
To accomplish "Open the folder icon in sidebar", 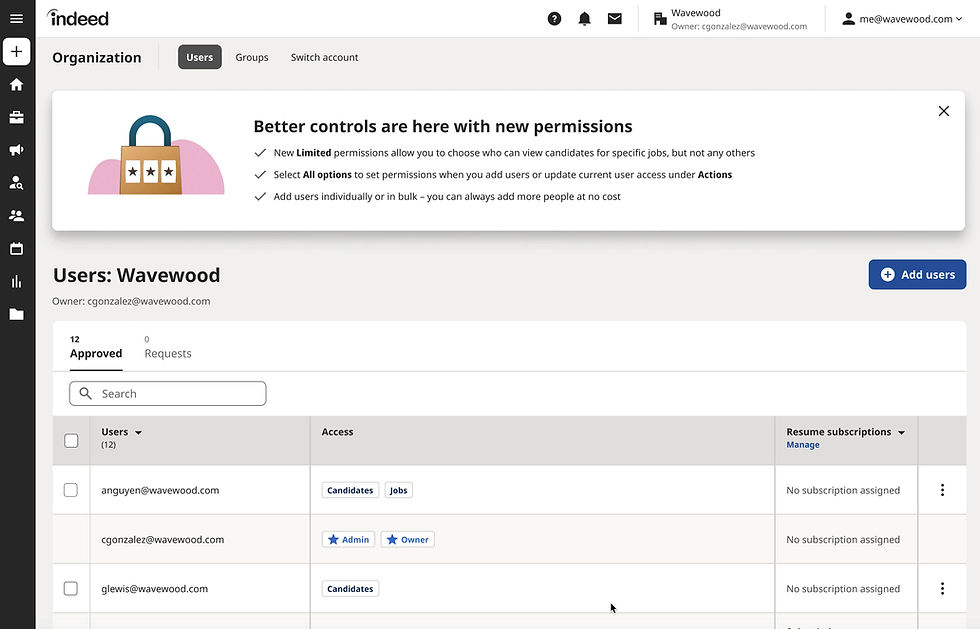I will (17, 314).
